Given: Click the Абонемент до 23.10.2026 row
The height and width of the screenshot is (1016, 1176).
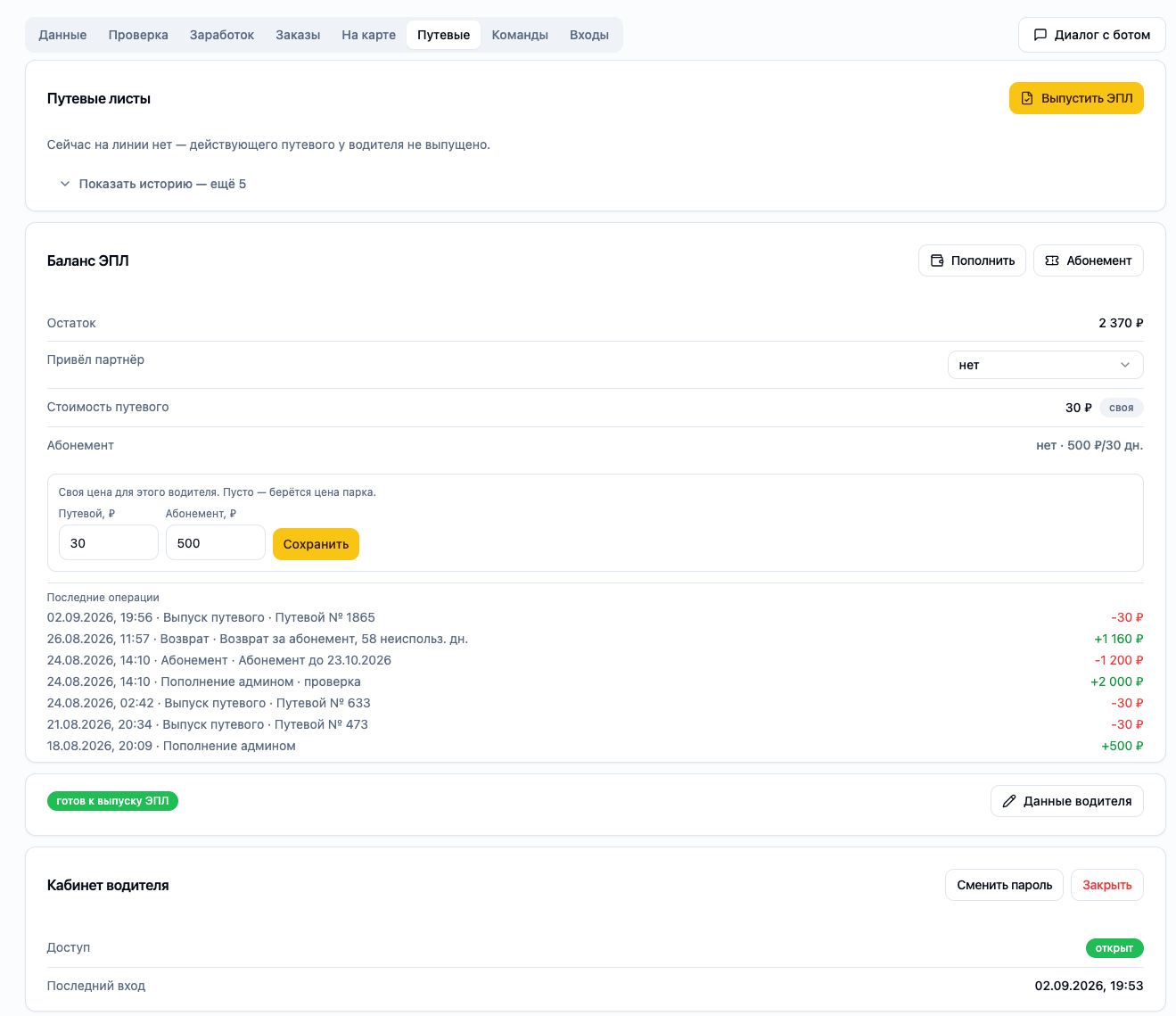Looking at the screenshot, I should tap(595, 660).
